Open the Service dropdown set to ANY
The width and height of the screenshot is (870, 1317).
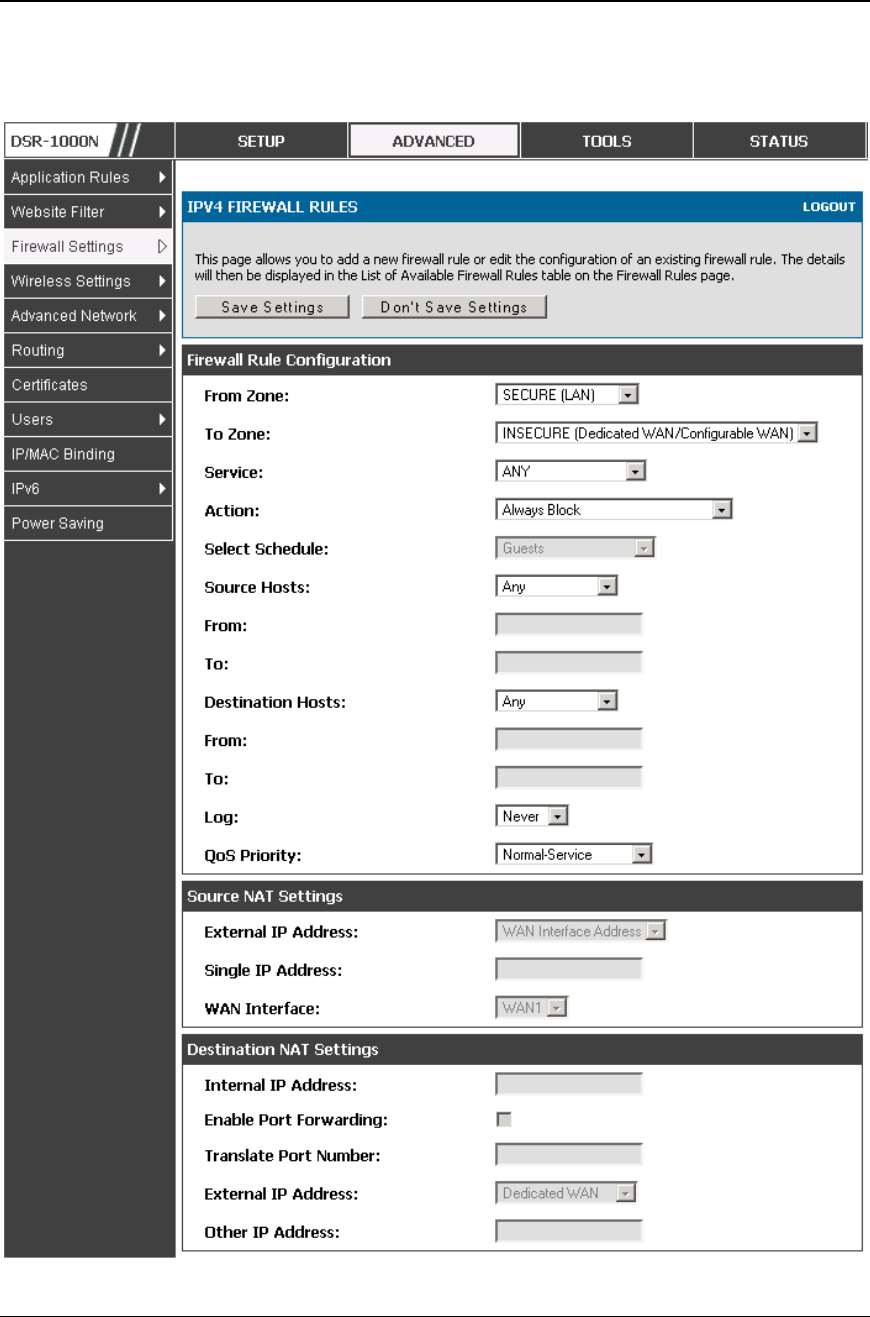(571, 472)
